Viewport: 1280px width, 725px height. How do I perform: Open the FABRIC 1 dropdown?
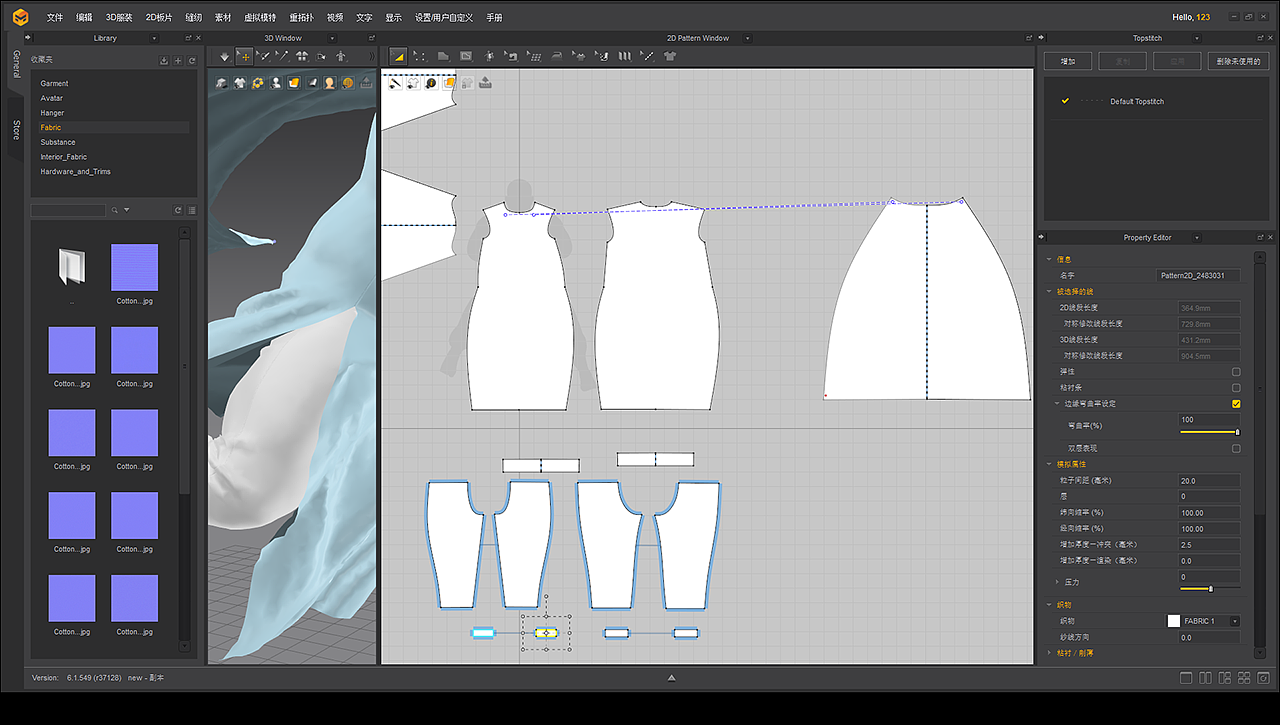[1235, 621]
